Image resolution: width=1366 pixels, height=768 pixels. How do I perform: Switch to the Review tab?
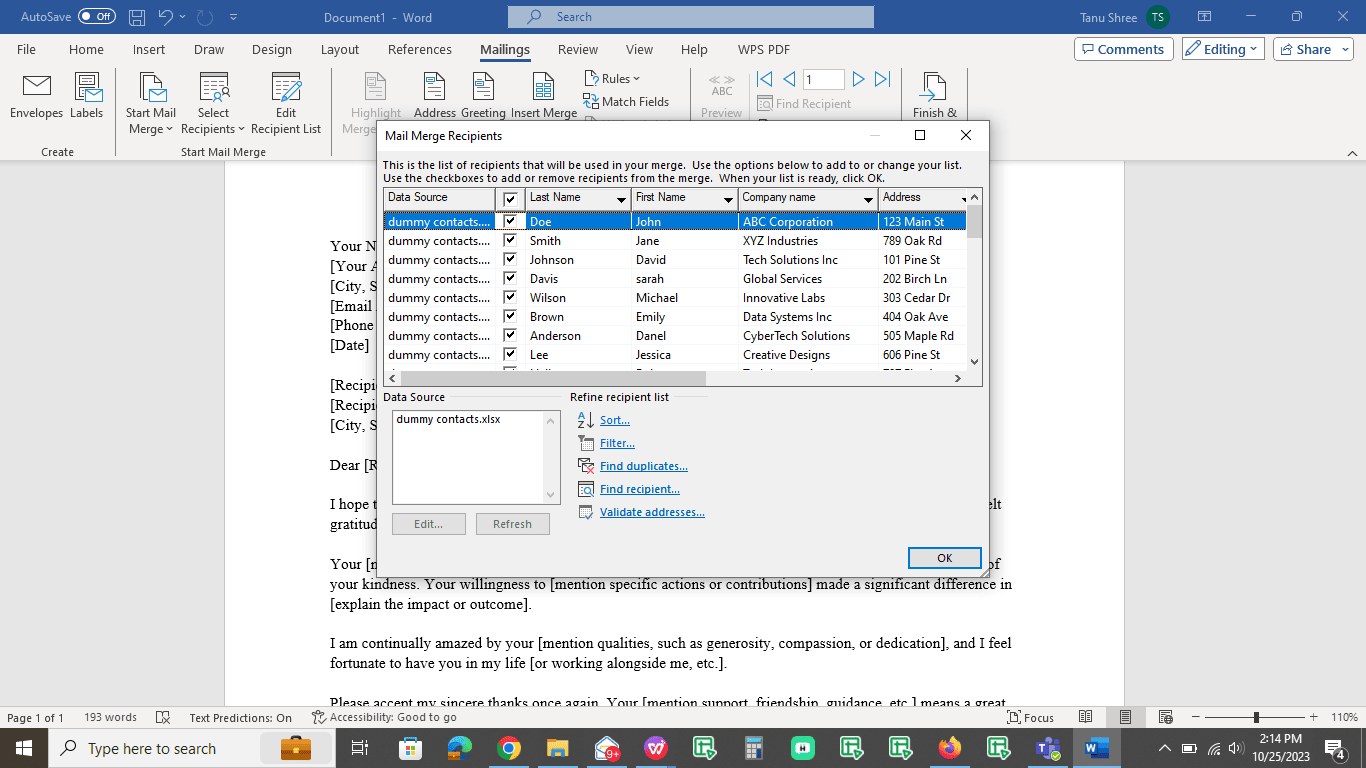pyautogui.click(x=577, y=49)
